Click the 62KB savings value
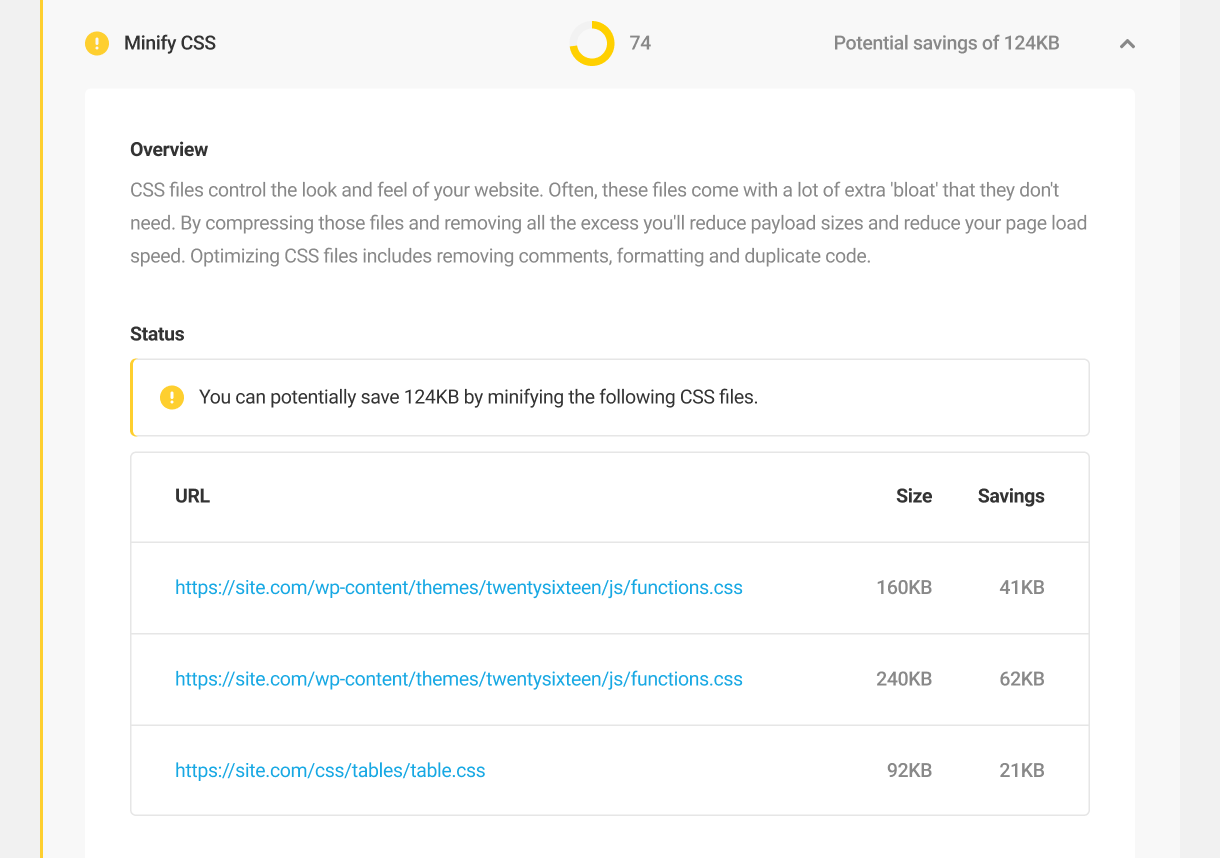The width and height of the screenshot is (1220, 858). [x=1021, y=679]
